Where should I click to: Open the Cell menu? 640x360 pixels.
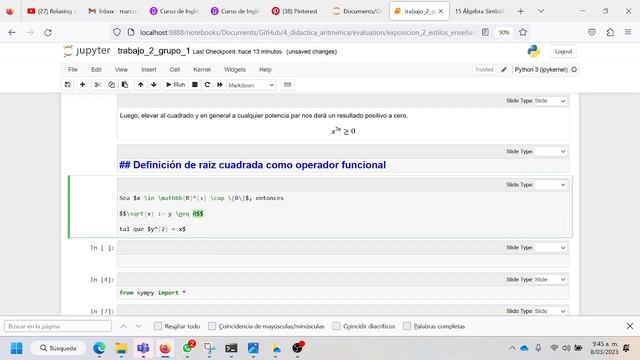(175, 69)
